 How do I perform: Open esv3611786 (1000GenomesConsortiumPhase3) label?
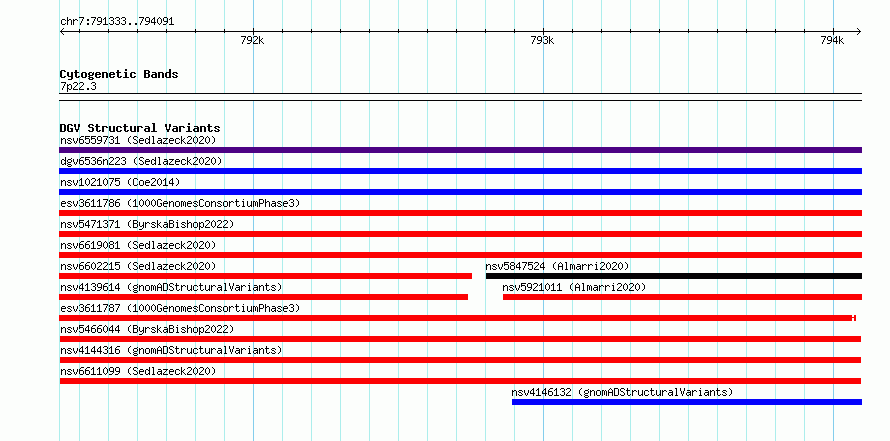[x=180, y=203]
